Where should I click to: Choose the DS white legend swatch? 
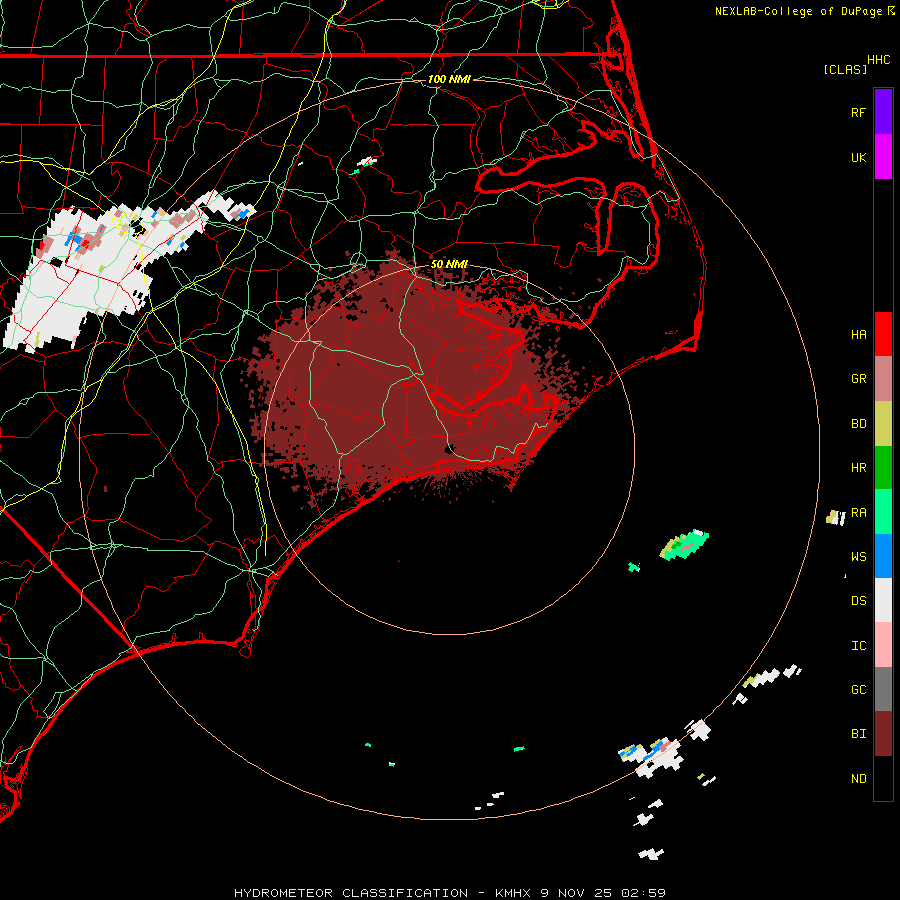point(883,600)
